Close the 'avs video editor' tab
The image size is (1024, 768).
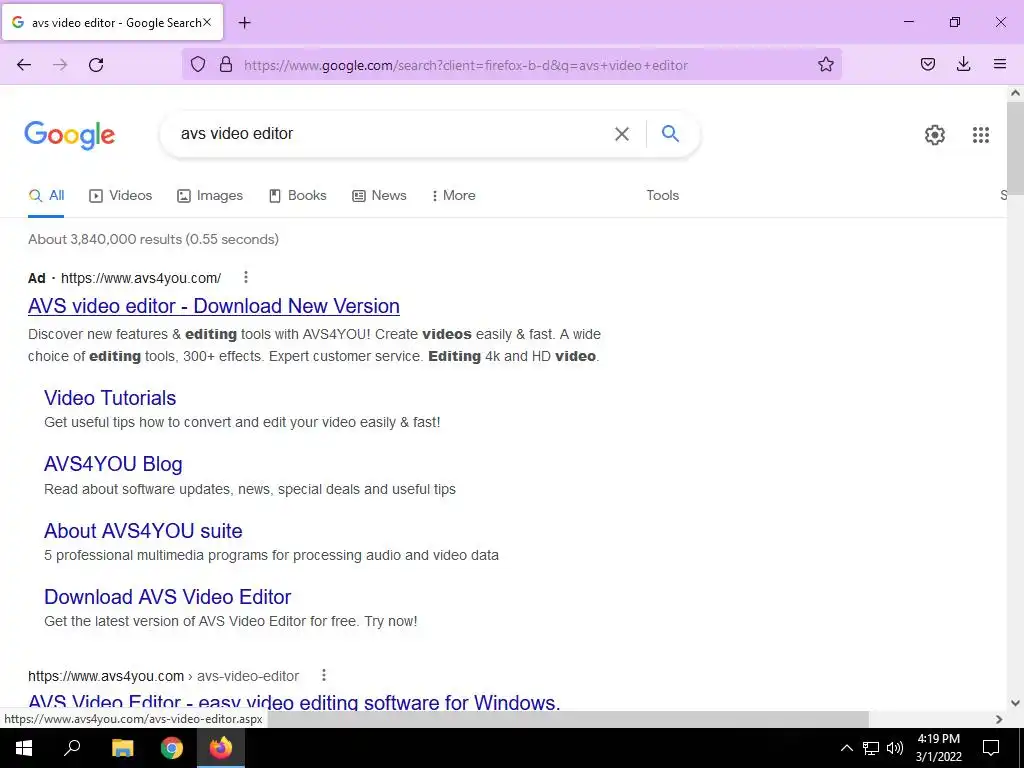coord(207,22)
